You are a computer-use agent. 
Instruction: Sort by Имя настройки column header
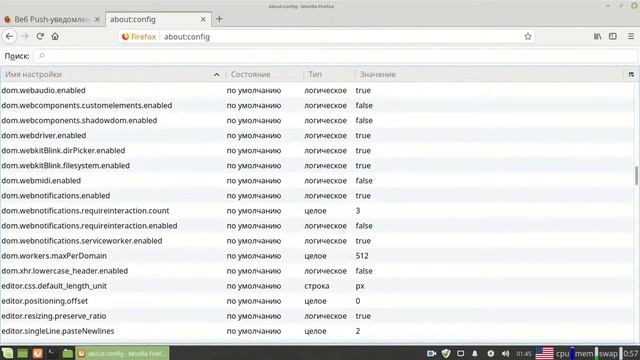click(x=113, y=74)
